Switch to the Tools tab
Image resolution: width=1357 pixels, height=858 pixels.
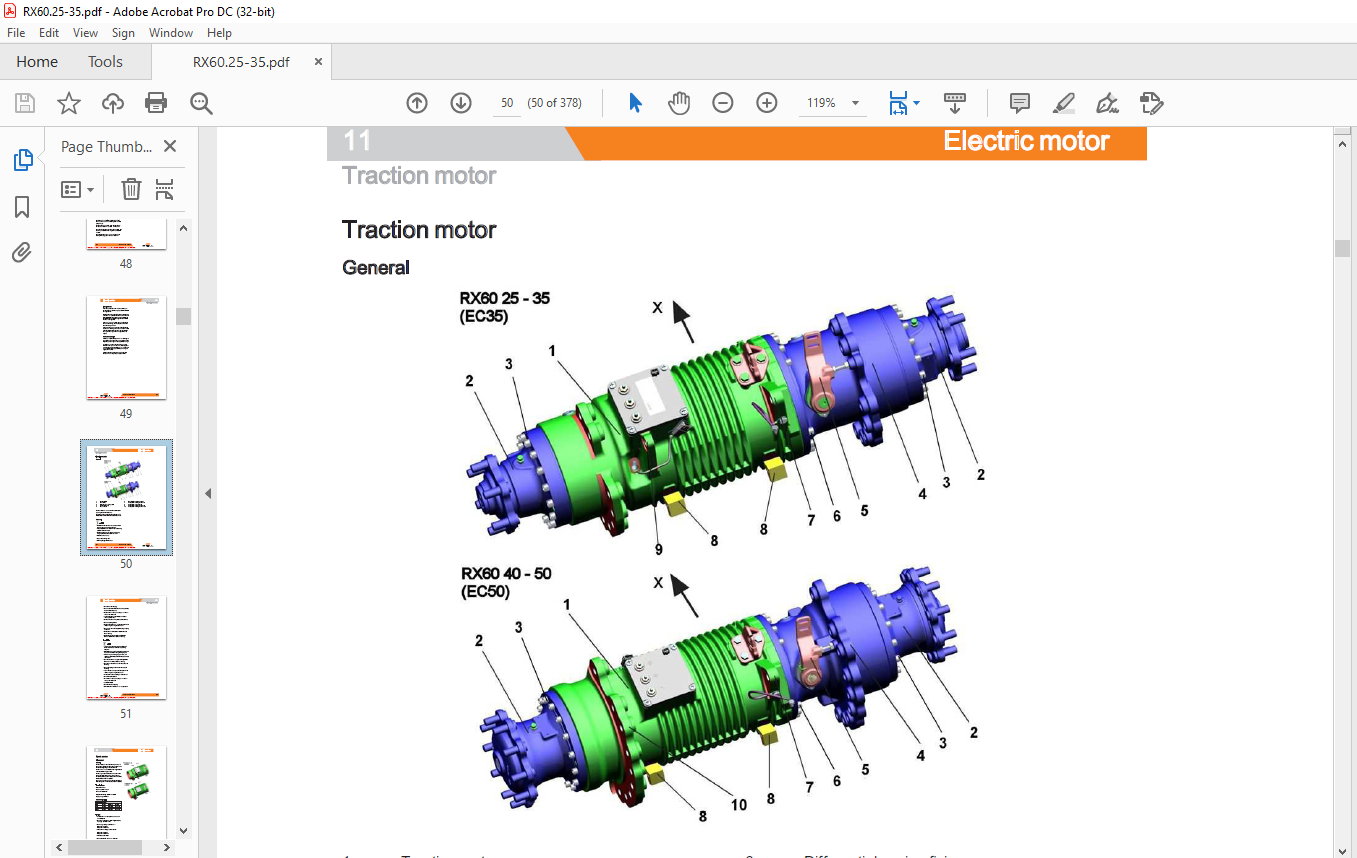click(x=105, y=62)
